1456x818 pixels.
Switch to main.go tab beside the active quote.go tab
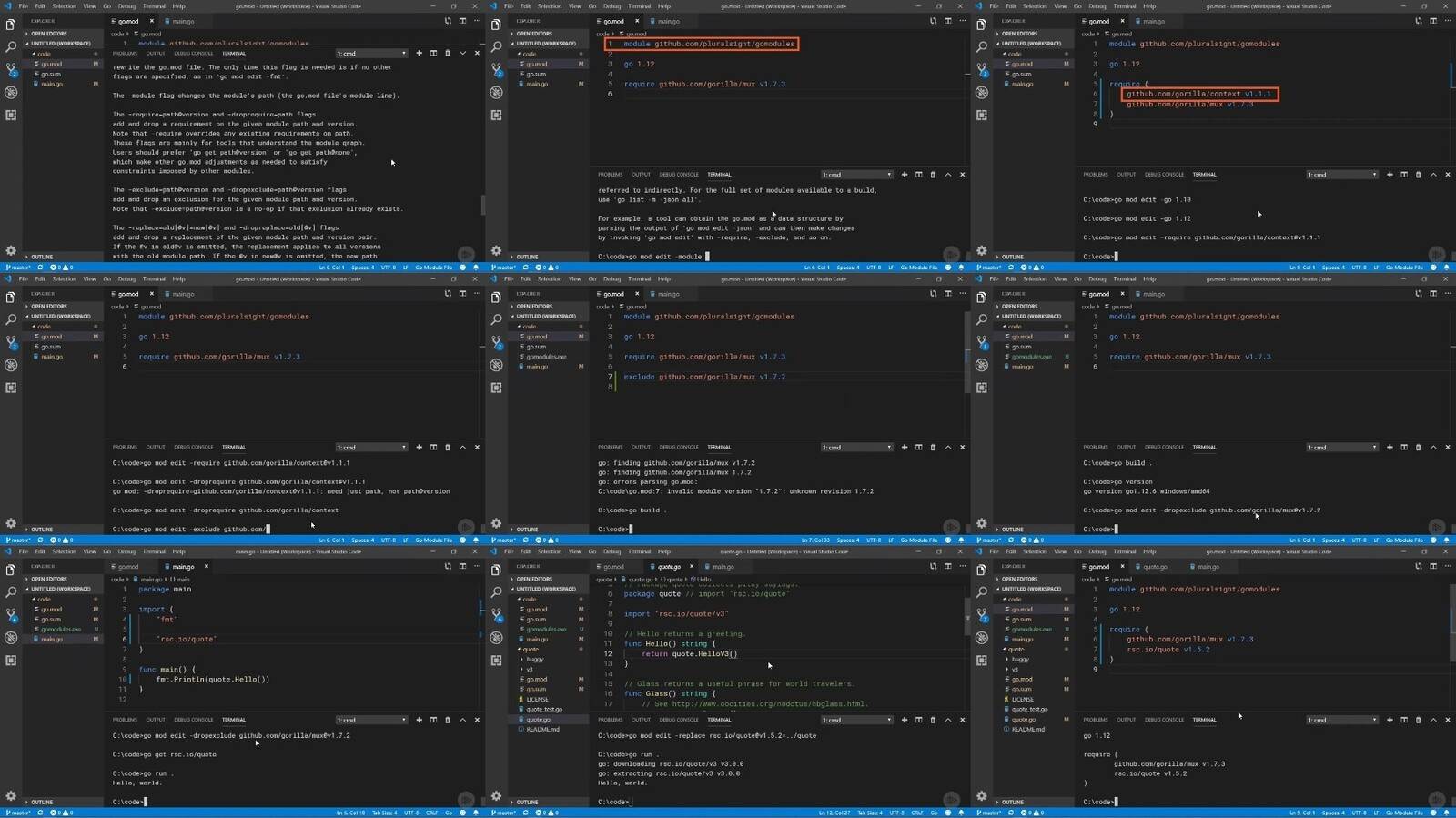click(x=723, y=566)
